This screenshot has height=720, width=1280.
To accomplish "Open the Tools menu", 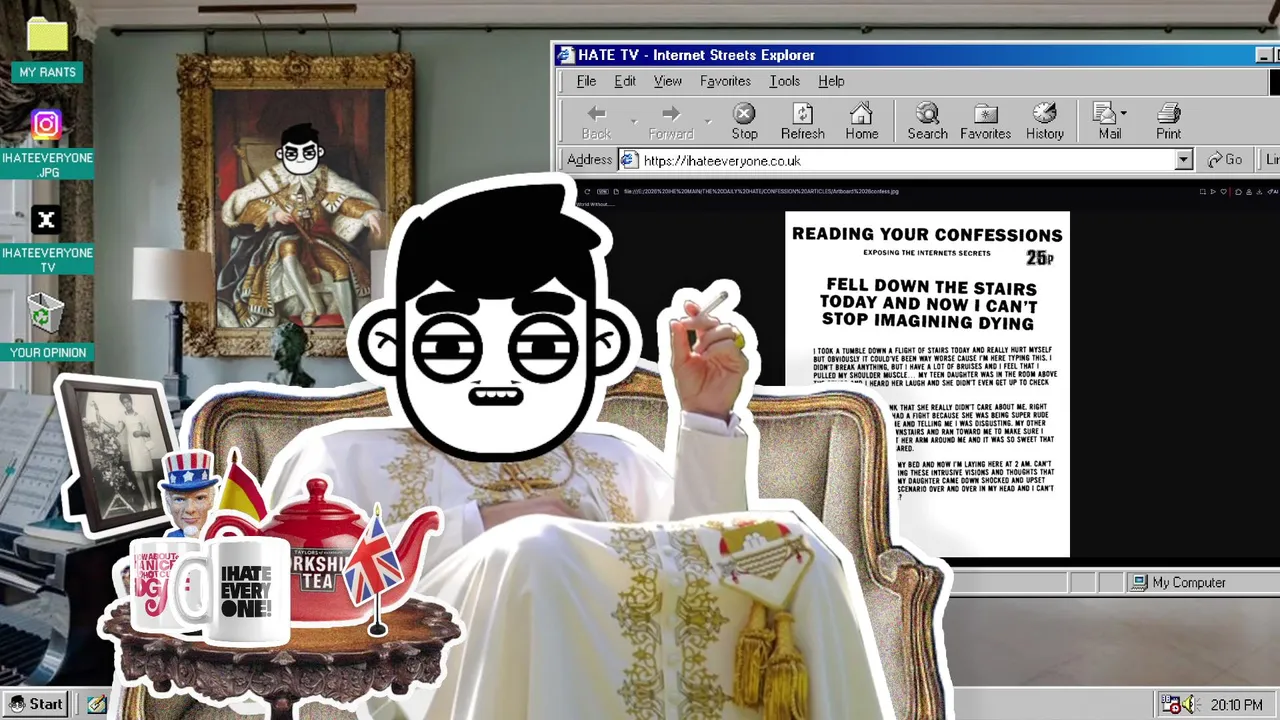I will [784, 81].
